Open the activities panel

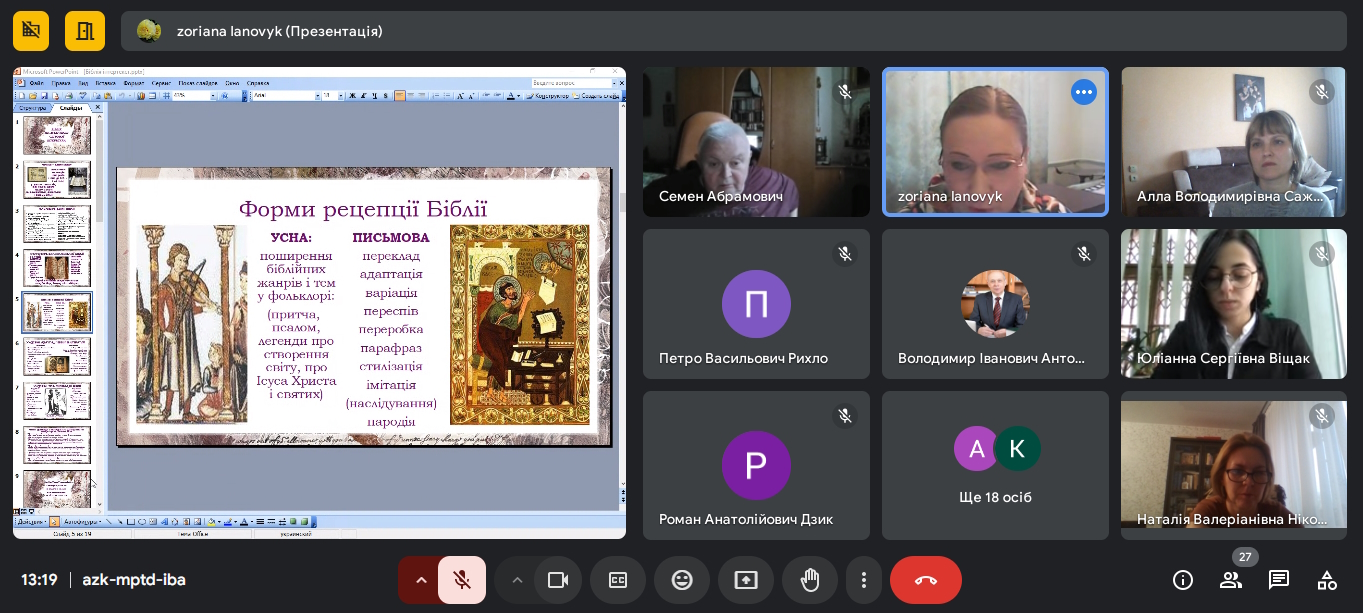(1327, 580)
